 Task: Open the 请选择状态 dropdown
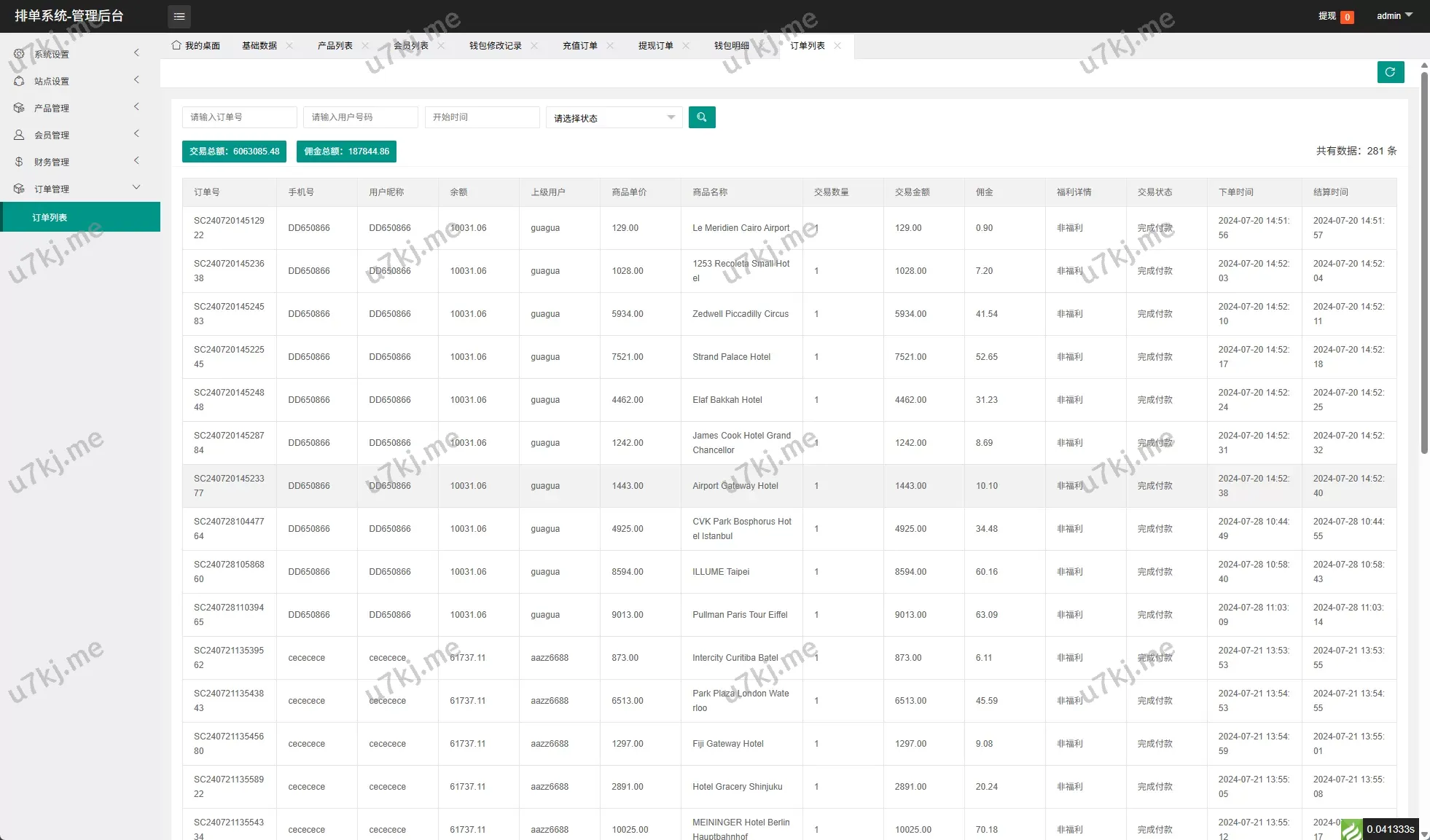pyautogui.click(x=614, y=118)
